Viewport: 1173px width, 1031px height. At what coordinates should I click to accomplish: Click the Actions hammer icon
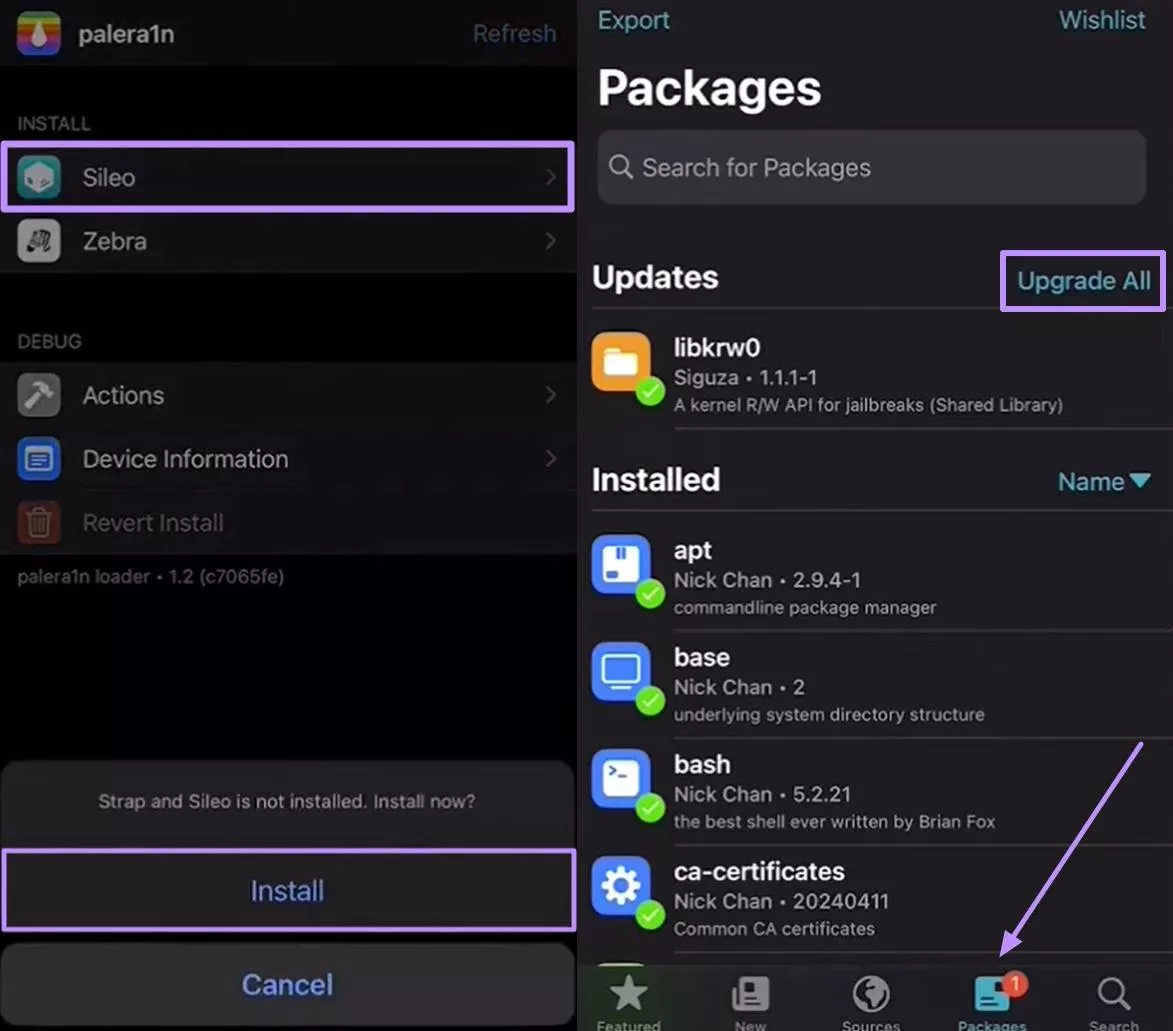coord(39,395)
